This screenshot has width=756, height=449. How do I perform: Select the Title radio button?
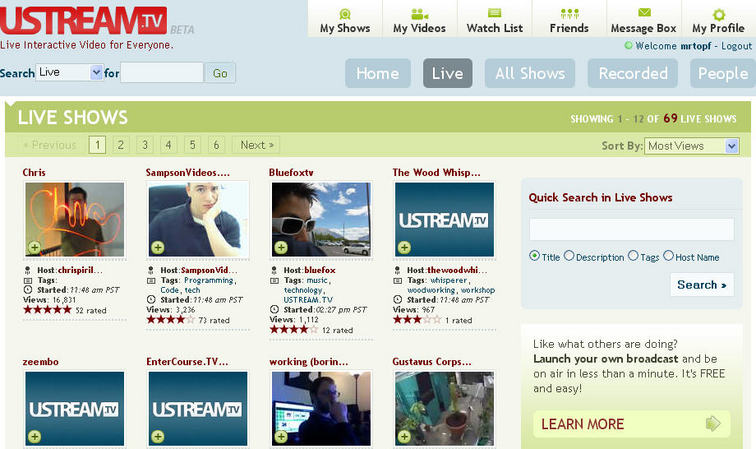tap(534, 256)
